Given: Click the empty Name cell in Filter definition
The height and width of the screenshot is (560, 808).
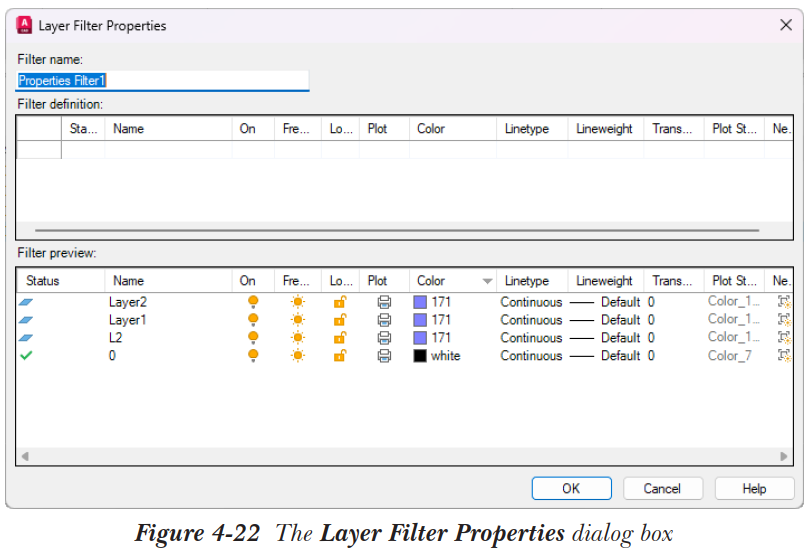Looking at the screenshot, I should [x=168, y=149].
